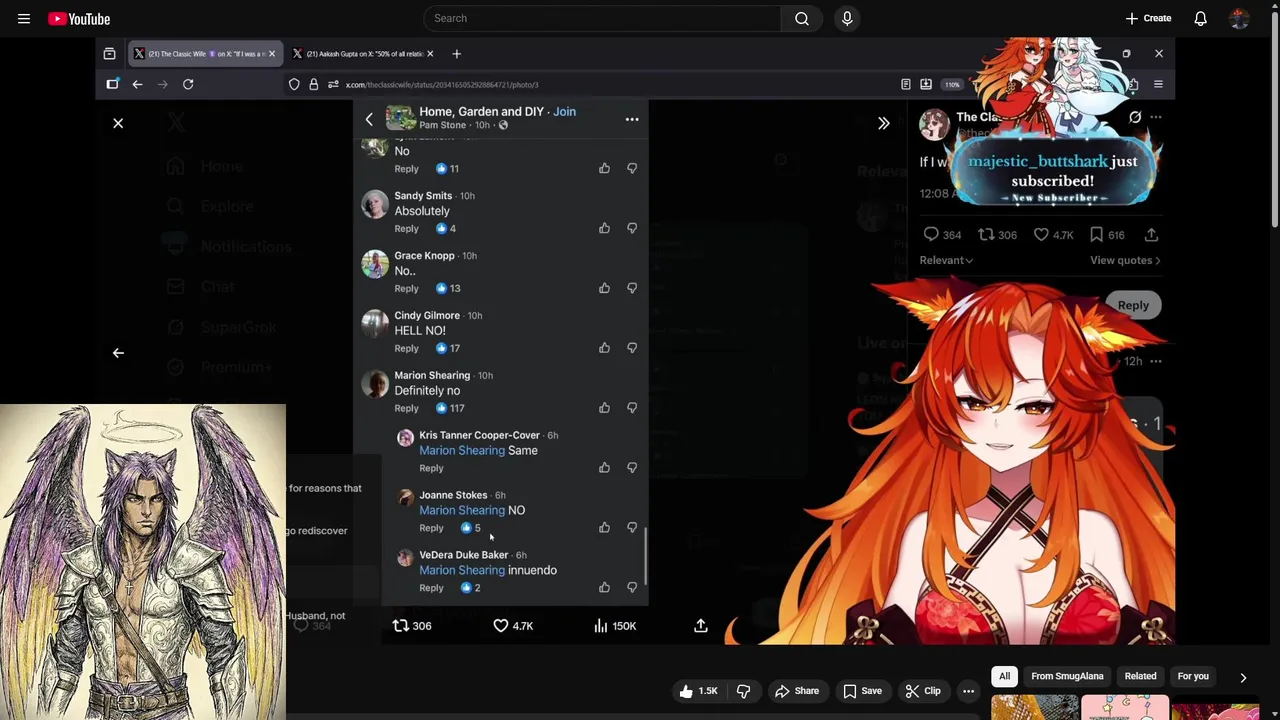This screenshot has width=1280, height=720.
Task: Like Joanne Stokes' NO reply
Action: coord(604,527)
